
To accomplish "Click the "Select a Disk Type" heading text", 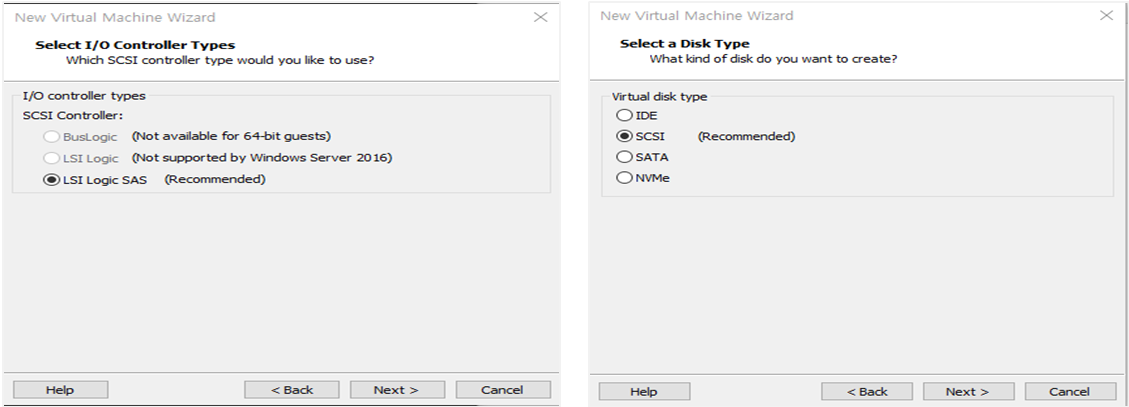I will click(684, 43).
